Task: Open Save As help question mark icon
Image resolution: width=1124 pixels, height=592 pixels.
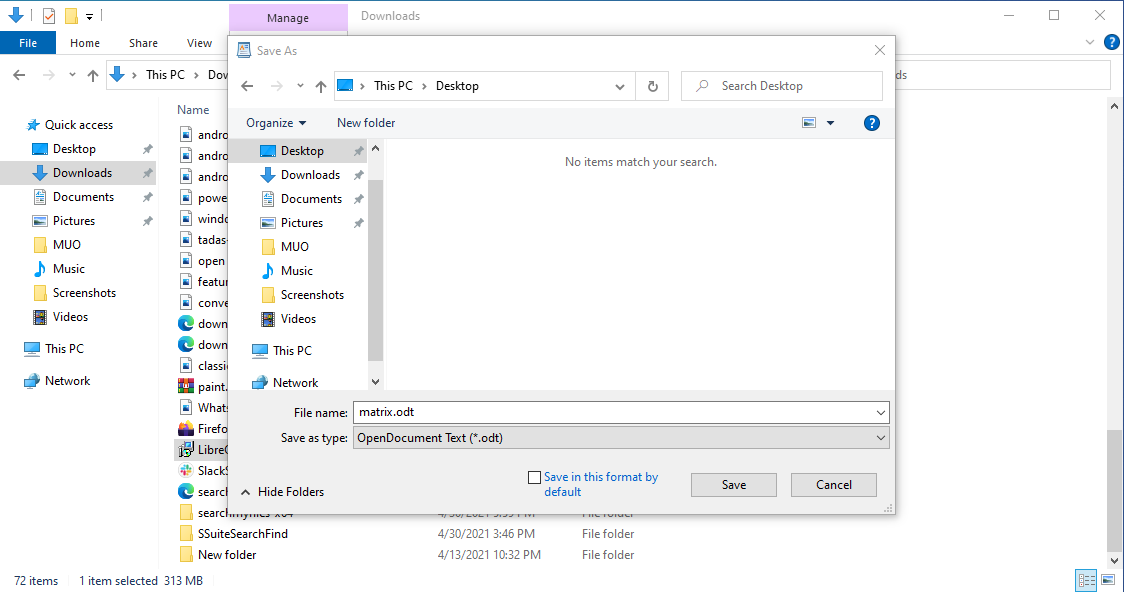Action: click(872, 123)
